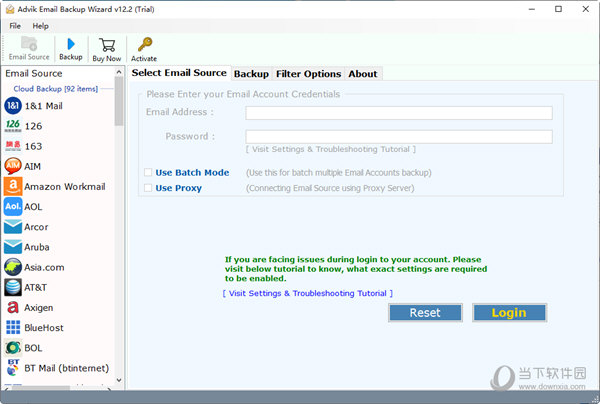Viewport: 600px width, 404px height.
Task: Click the Login button
Action: tap(509, 313)
